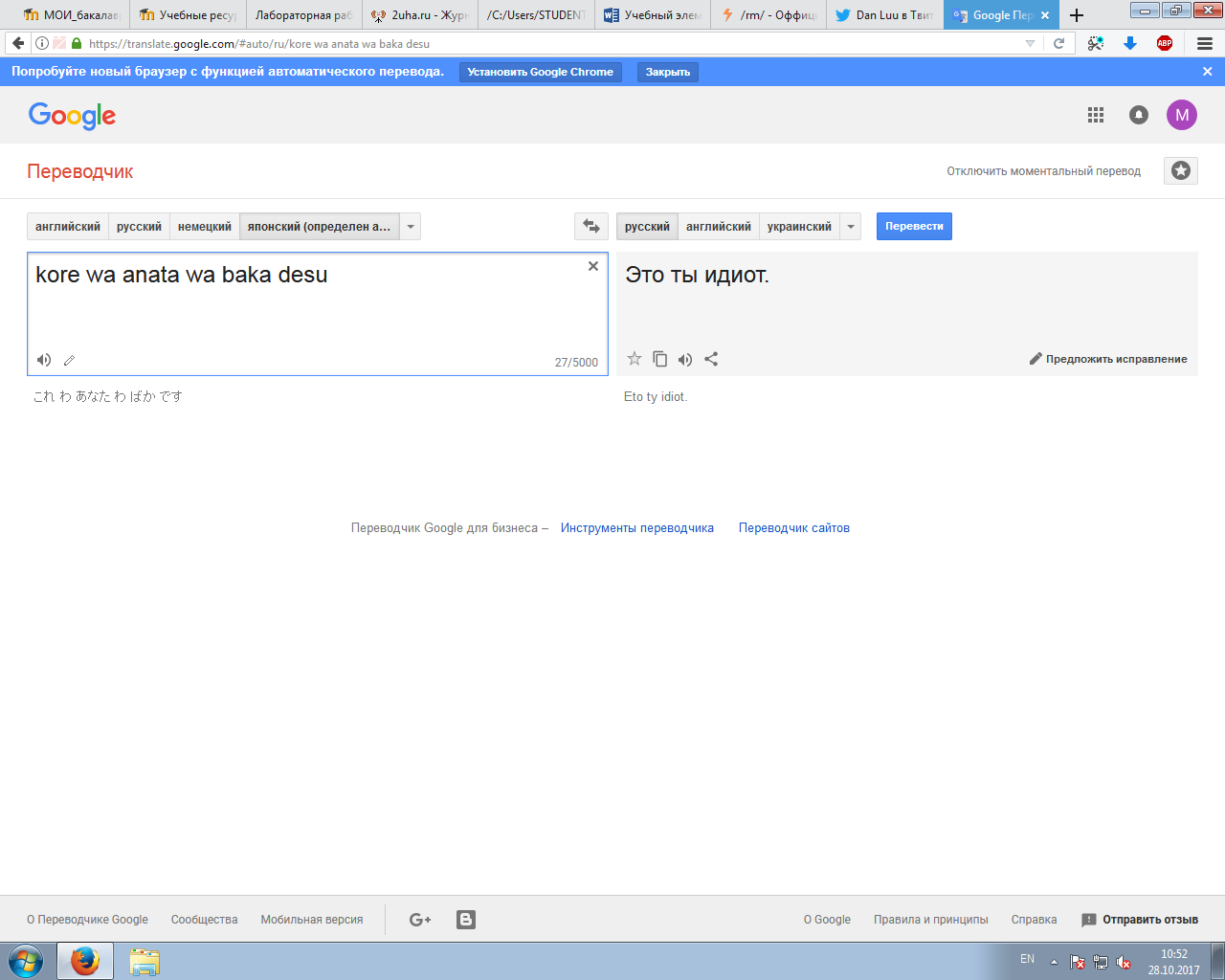Select target language английский
Viewport: 1225px width, 980px height.
click(x=719, y=227)
